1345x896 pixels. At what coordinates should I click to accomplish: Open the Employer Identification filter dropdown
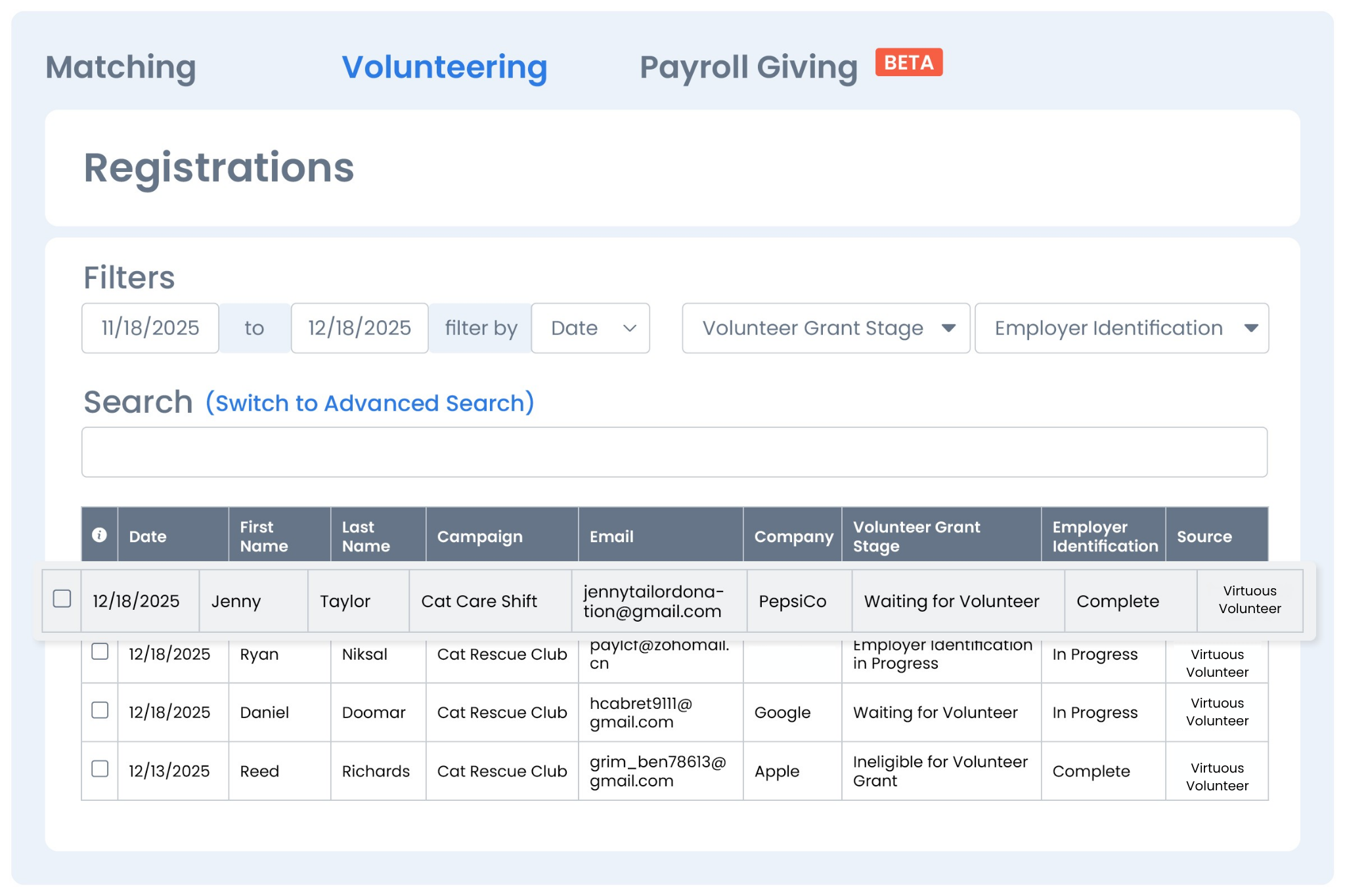[1121, 328]
